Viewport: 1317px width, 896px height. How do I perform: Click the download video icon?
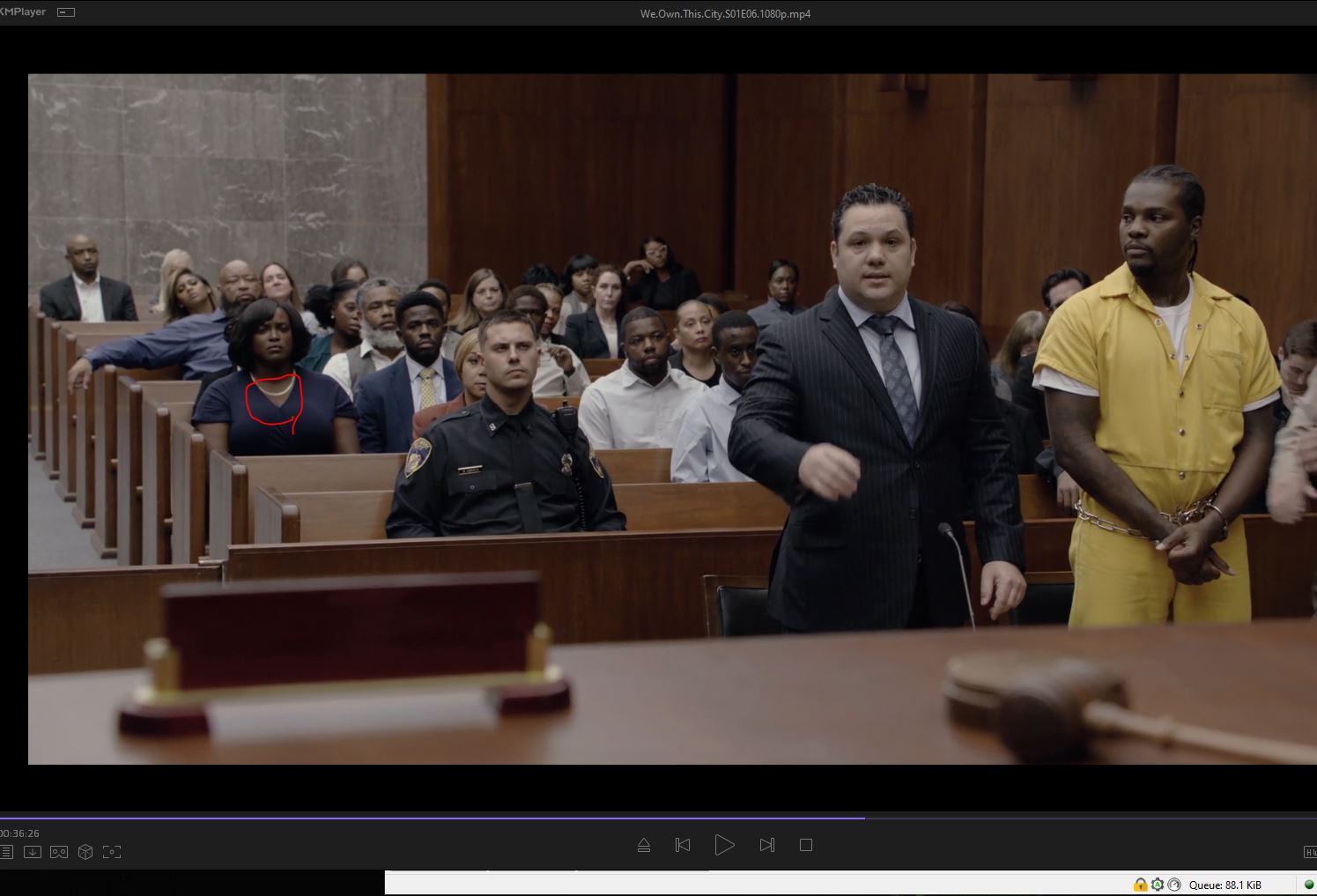[x=33, y=852]
